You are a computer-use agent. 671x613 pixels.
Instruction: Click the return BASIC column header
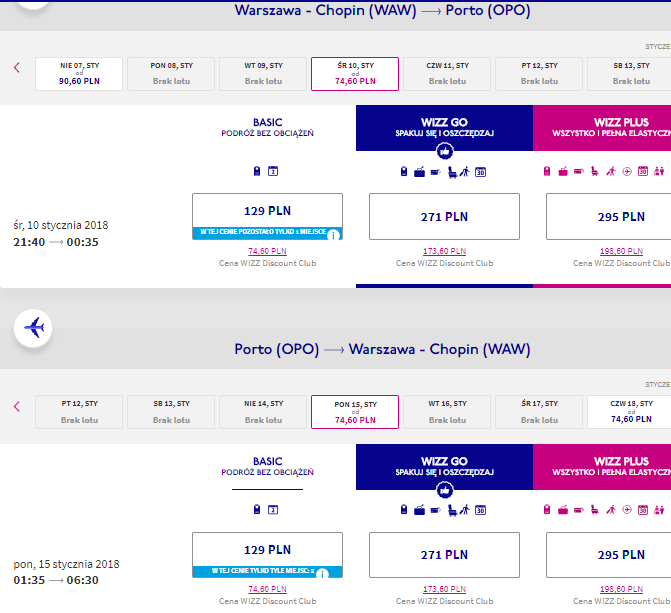point(267,467)
